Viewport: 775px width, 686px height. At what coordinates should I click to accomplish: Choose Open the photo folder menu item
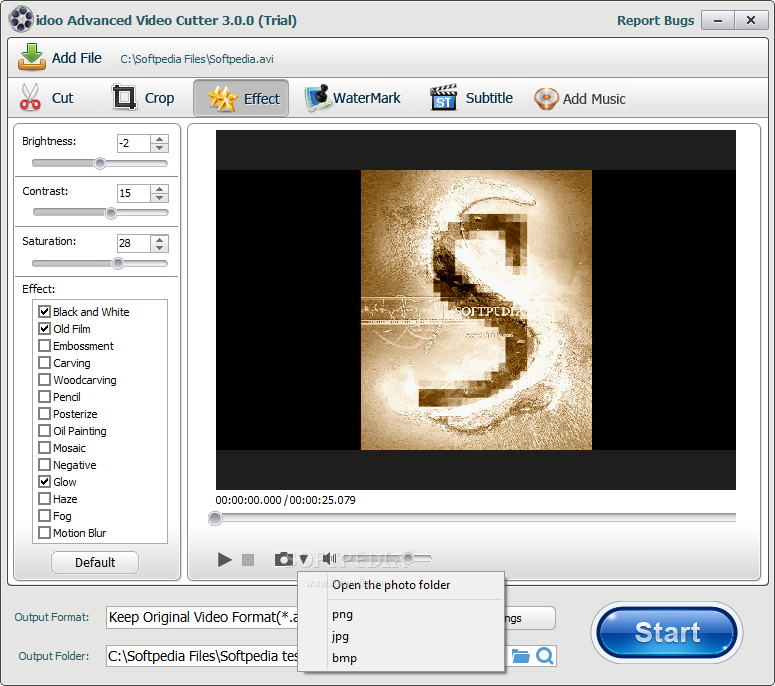[x=401, y=585]
